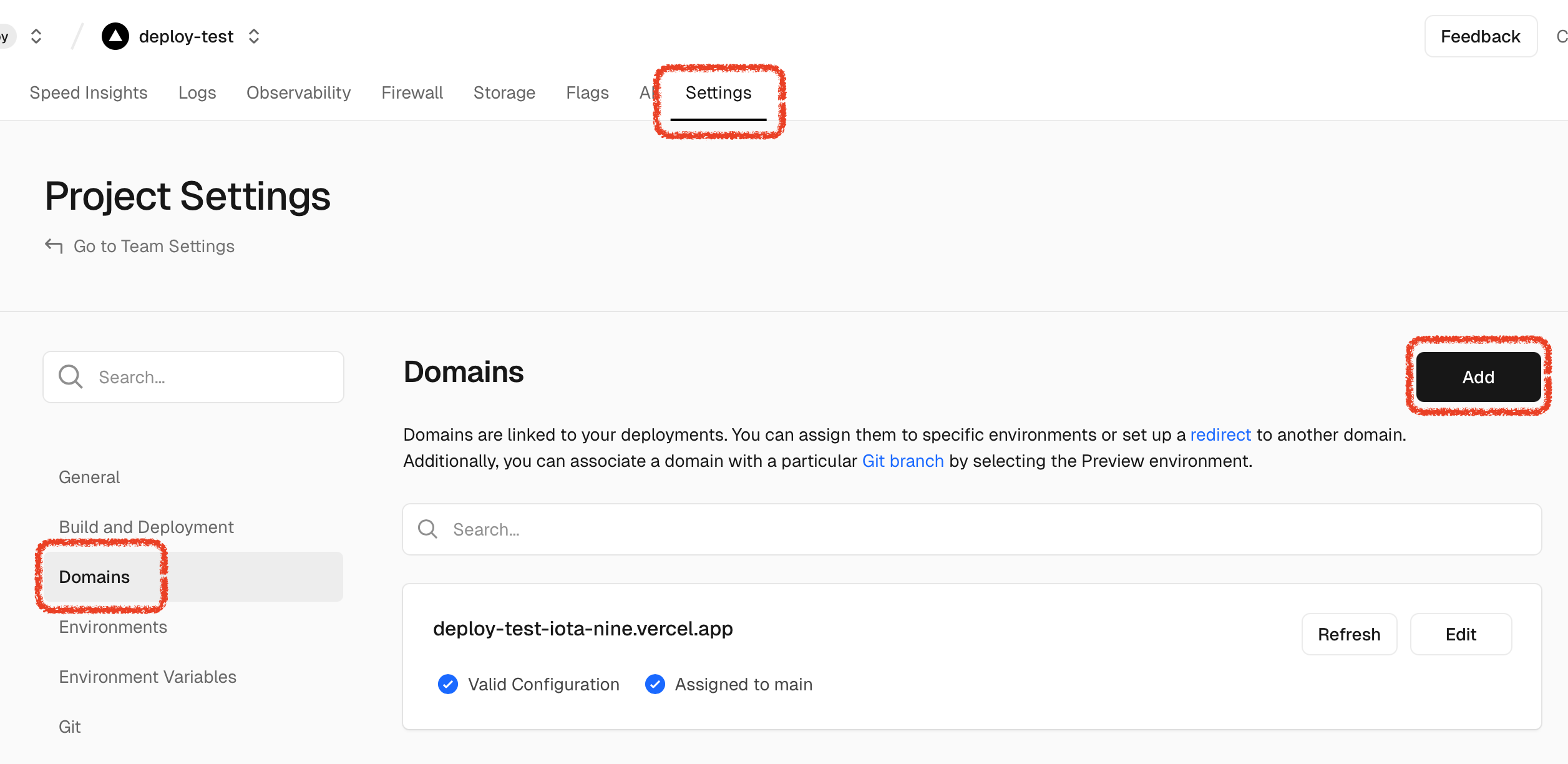This screenshot has width=1568, height=764.
Task: Click the Go to Team Settings arrow icon
Action: [x=54, y=246]
